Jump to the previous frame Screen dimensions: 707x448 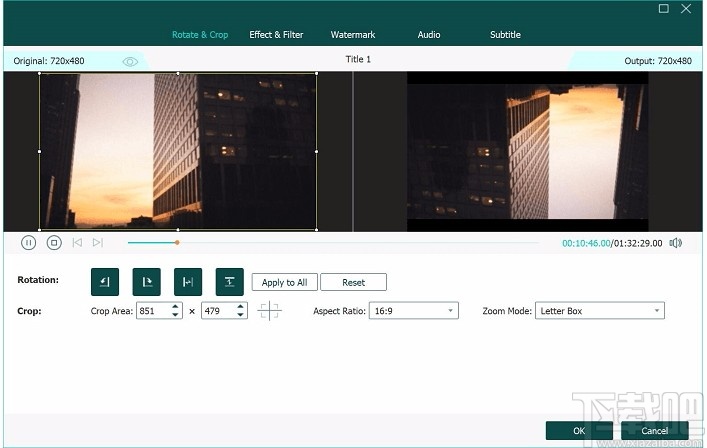[77, 242]
